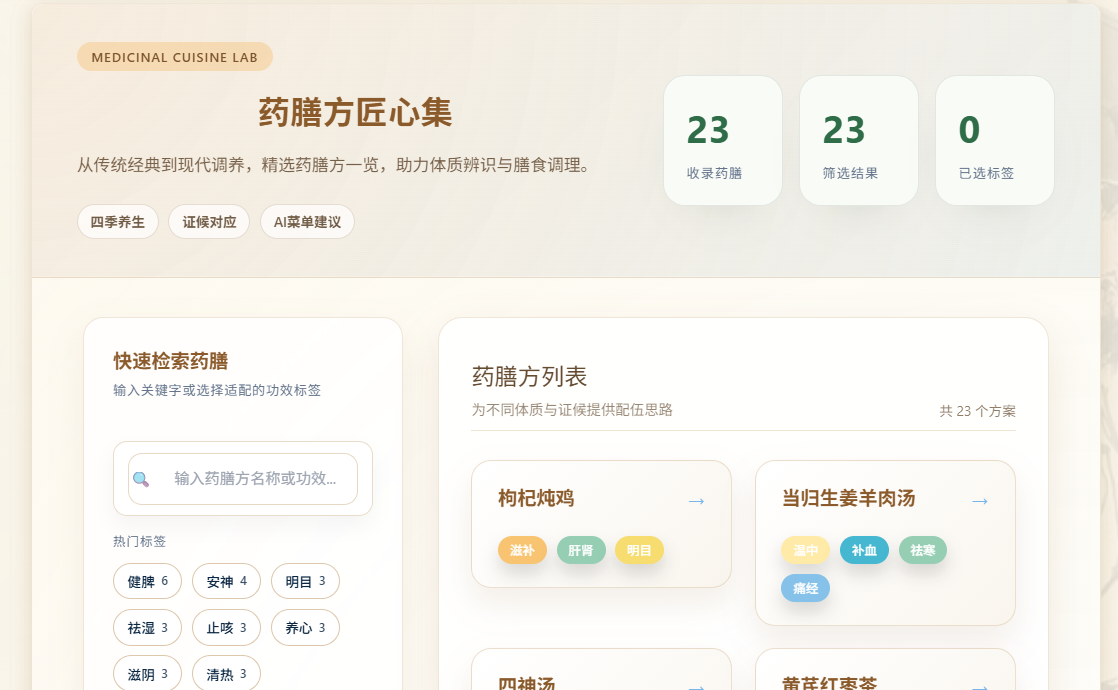Enable the 祛湿 tag filter
Viewport: 1118px width, 690px height.
[x=147, y=628]
